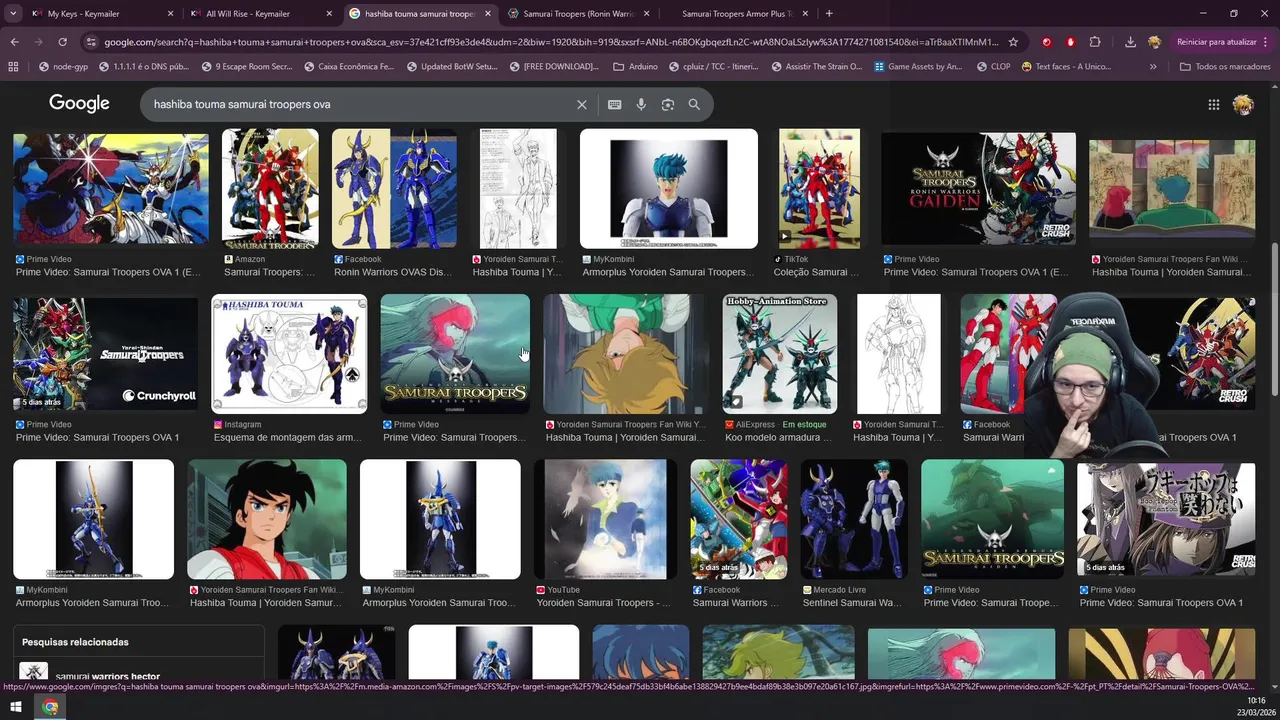Open the Google apps grid
The image size is (1280, 720).
pyautogui.click(x=1213, y=104)
